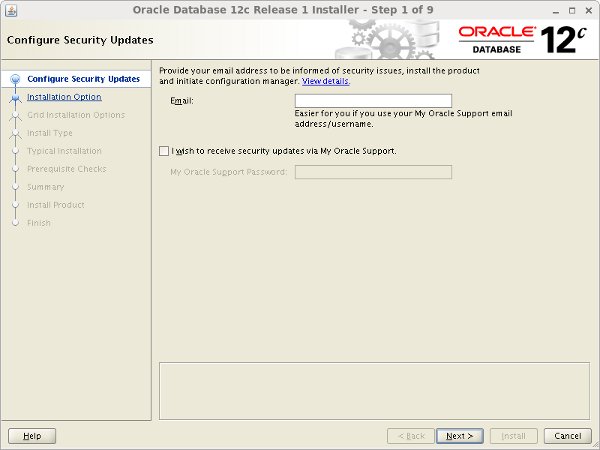The height and width of the screenshot is (450, 600).
Task: Click the Java installer icon in title bar
Action: pos(11,10)
